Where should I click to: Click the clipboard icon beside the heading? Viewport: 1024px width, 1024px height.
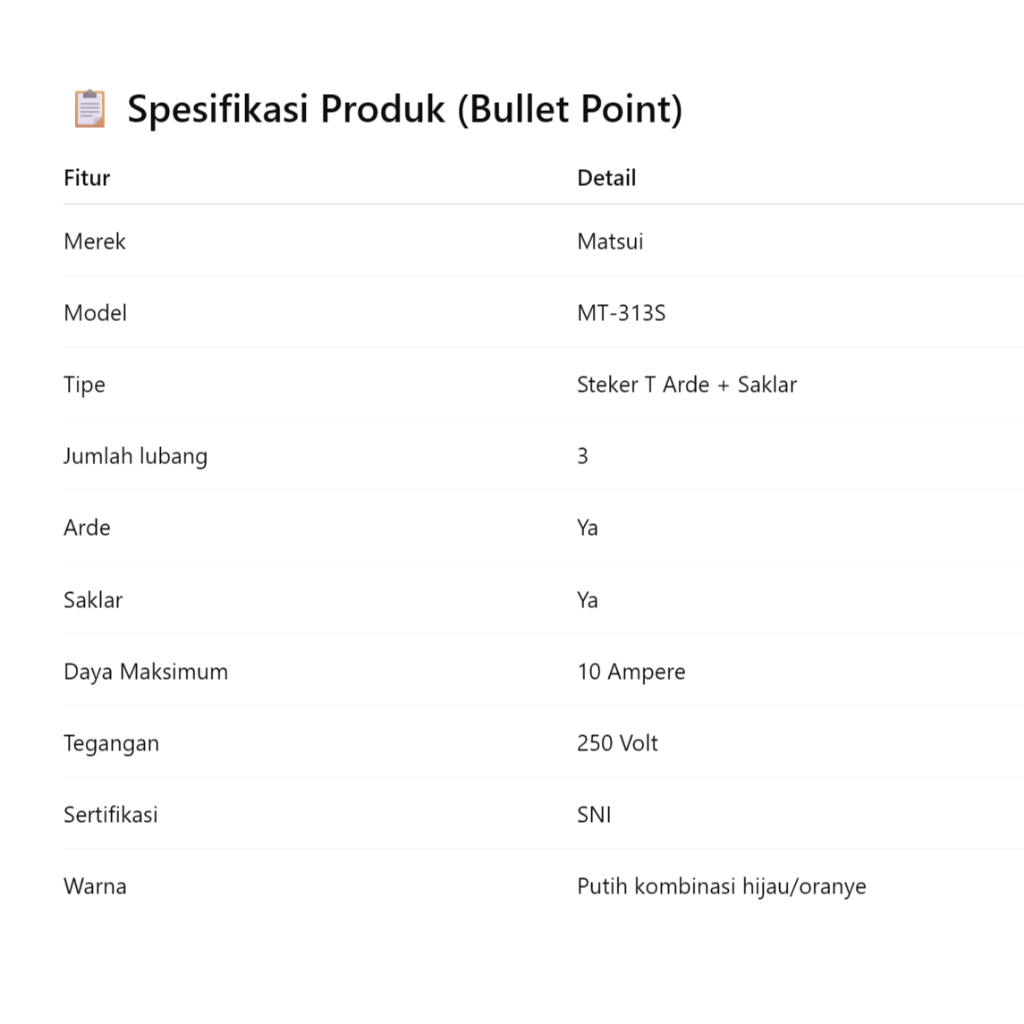pyautogui.click(x=89, y=108)
